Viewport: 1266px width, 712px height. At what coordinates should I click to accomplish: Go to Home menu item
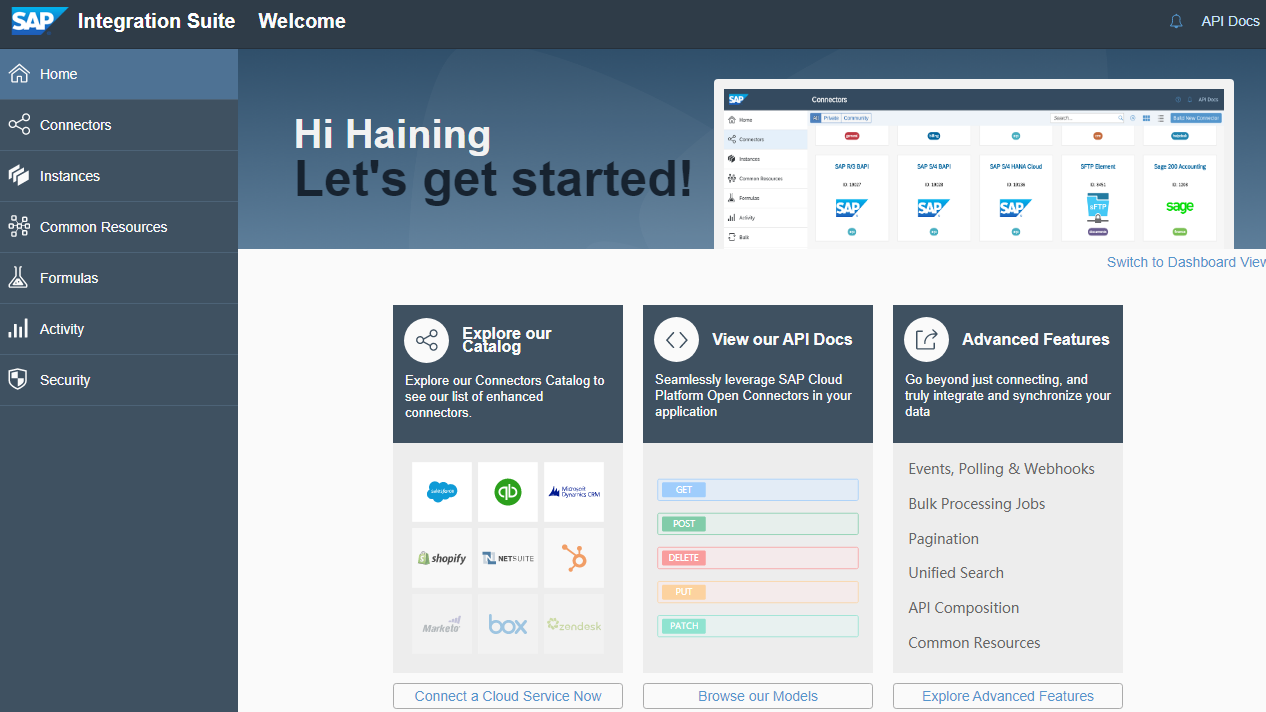tap(119, 74)
